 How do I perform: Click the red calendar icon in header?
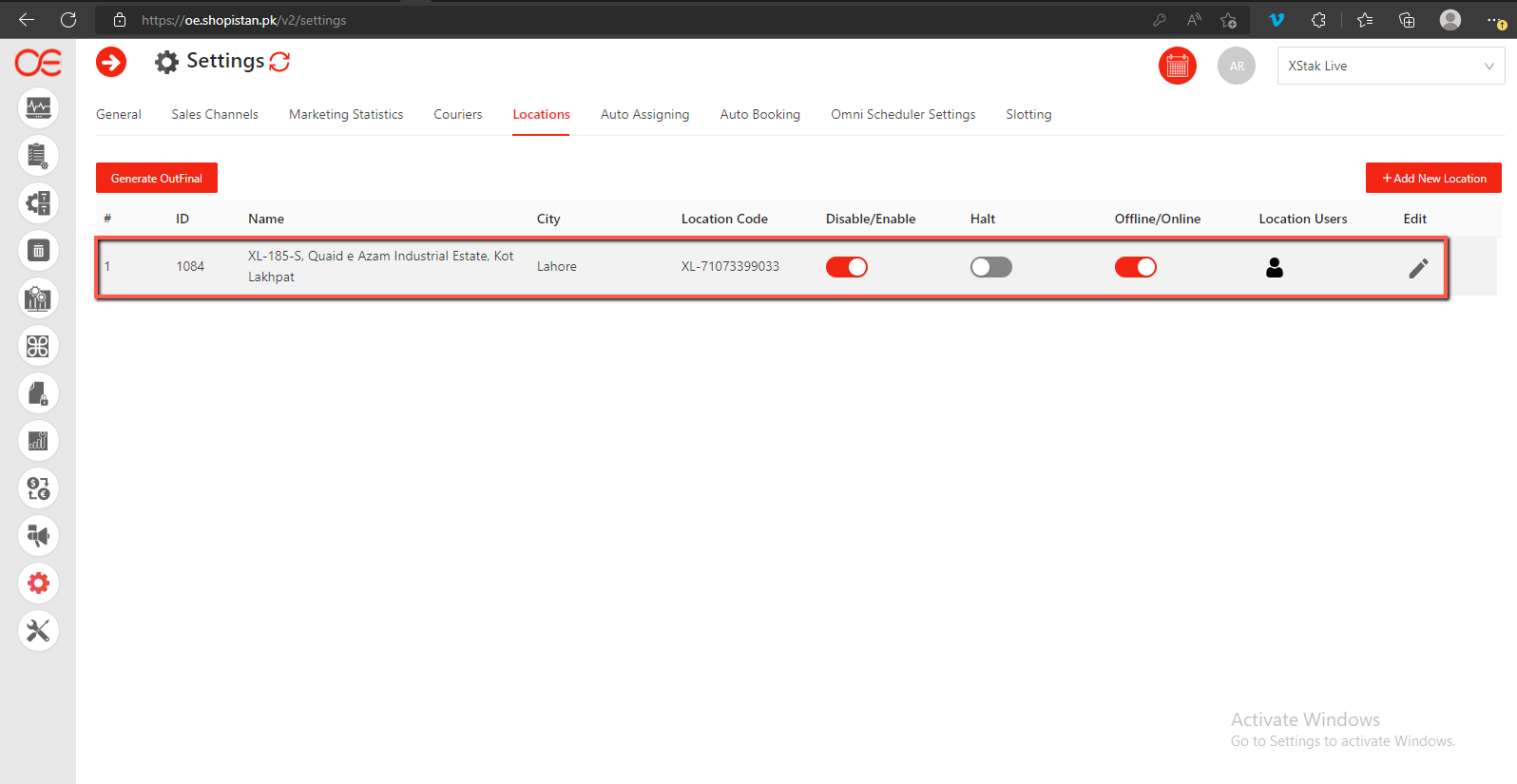(x=1177, y=67)
